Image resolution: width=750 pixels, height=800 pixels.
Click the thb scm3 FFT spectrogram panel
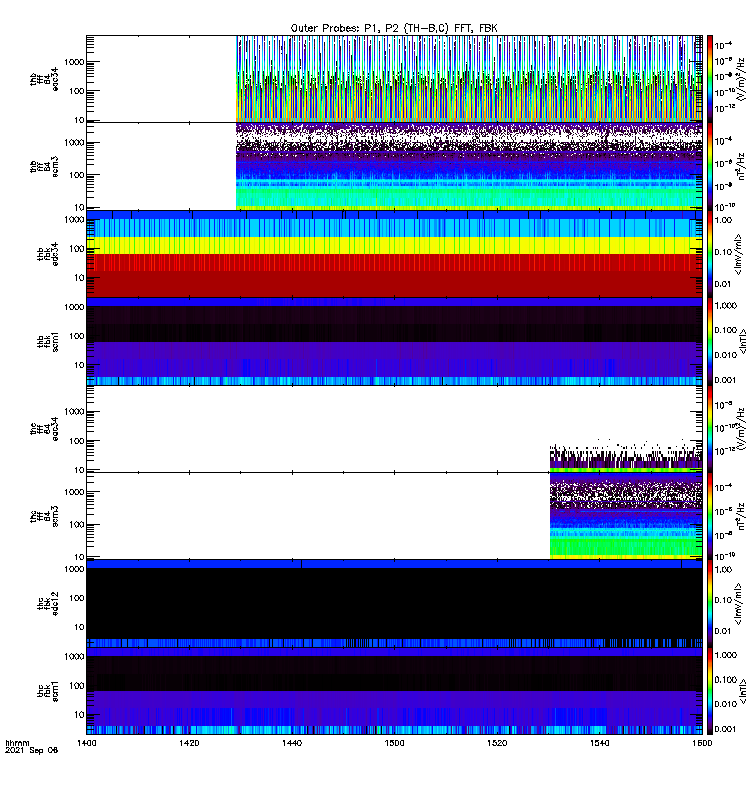pos(394,166)
